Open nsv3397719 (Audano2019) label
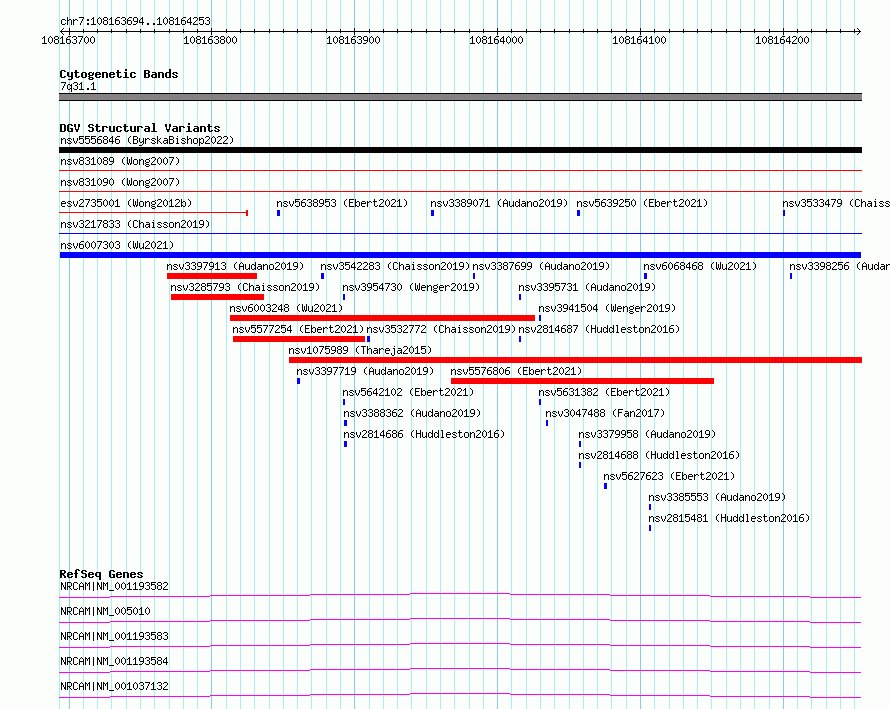Screen dimensions: 890x709 tap(365, 371)
